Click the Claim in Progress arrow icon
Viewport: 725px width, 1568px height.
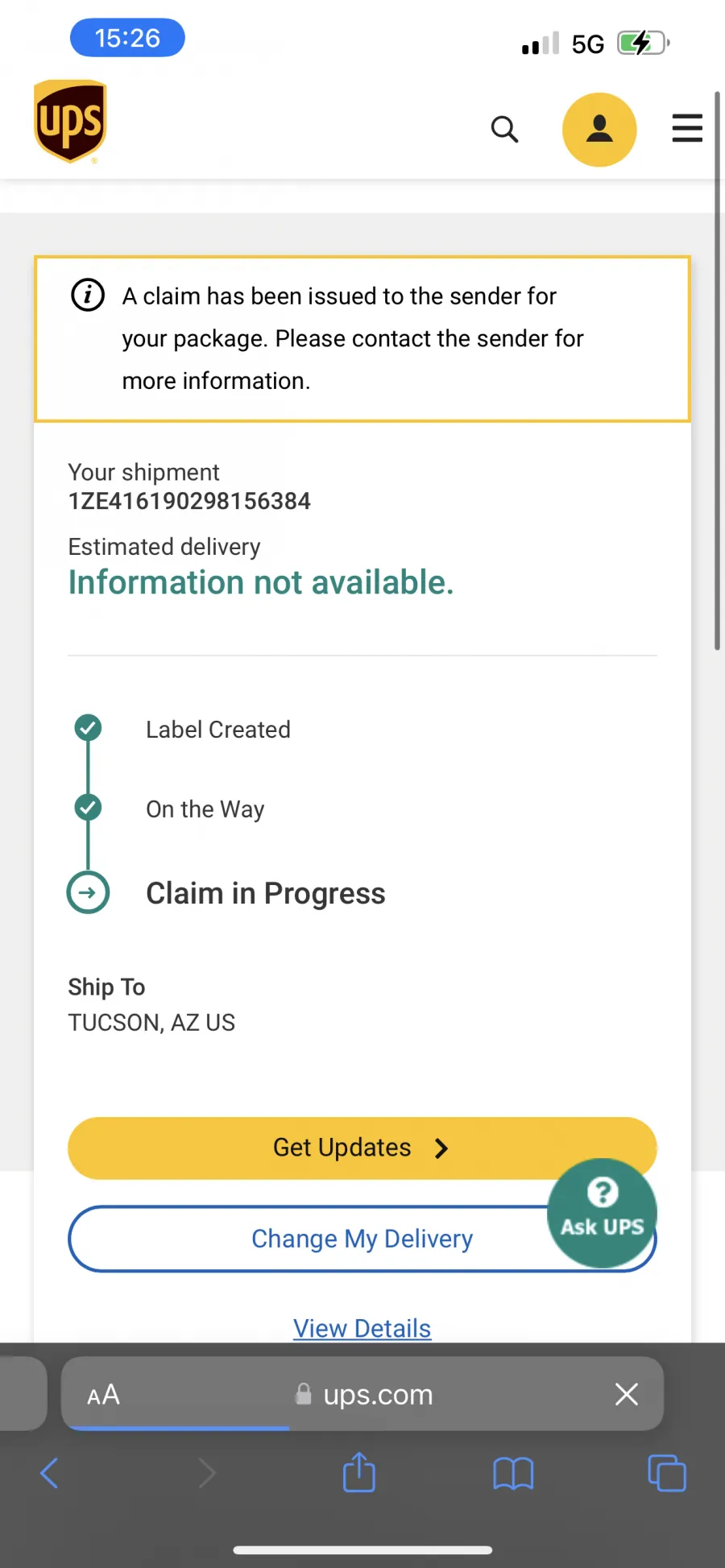tap(88, 892)
